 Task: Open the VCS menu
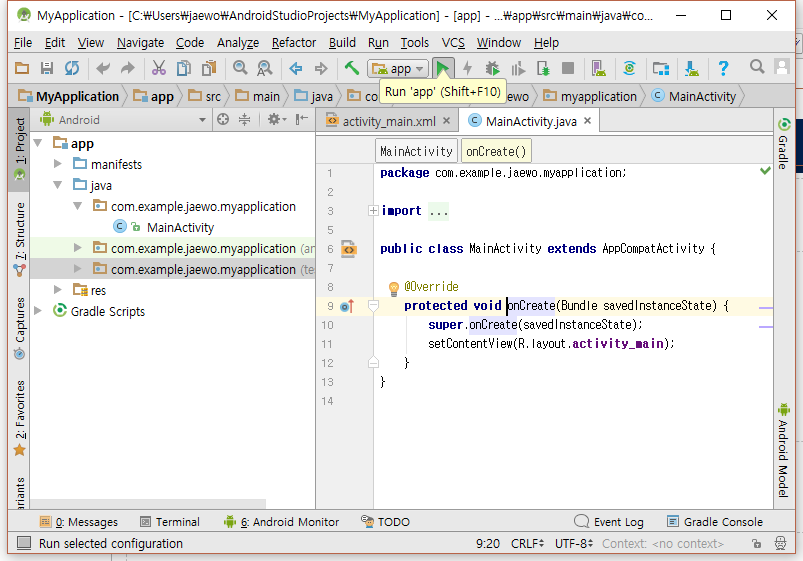(453, 43)
